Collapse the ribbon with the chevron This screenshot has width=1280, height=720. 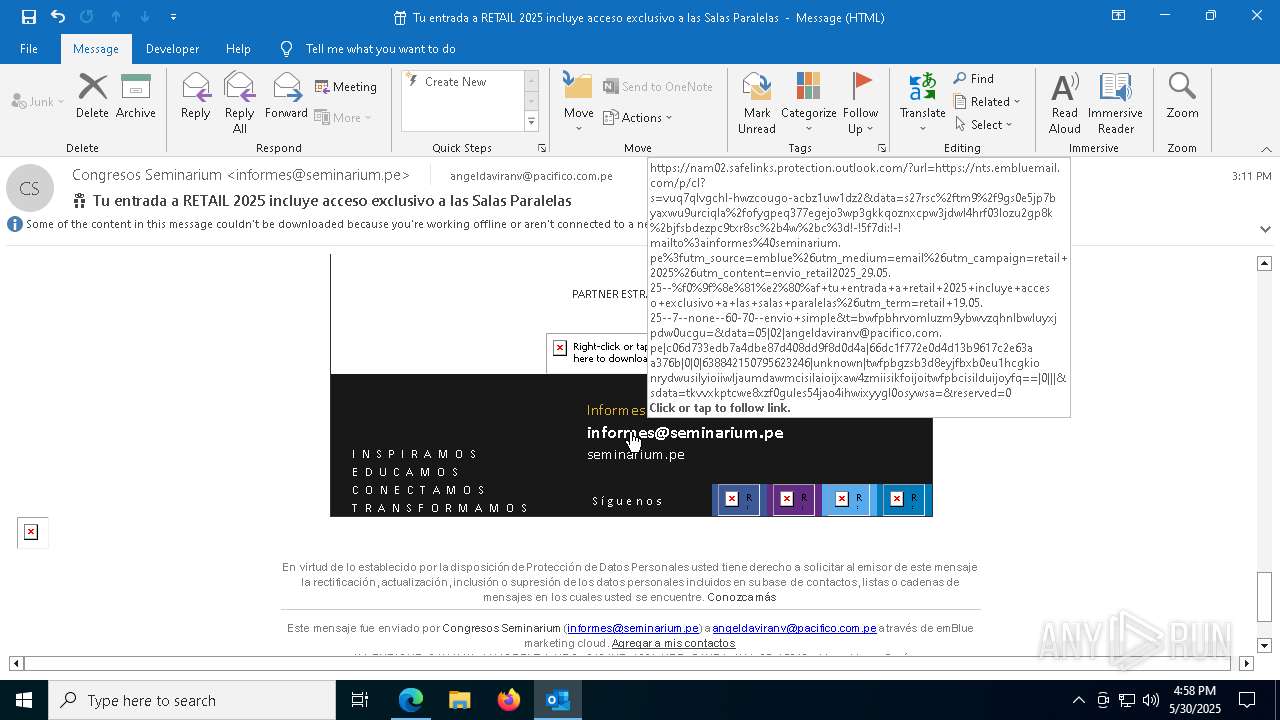[1265, 149]
